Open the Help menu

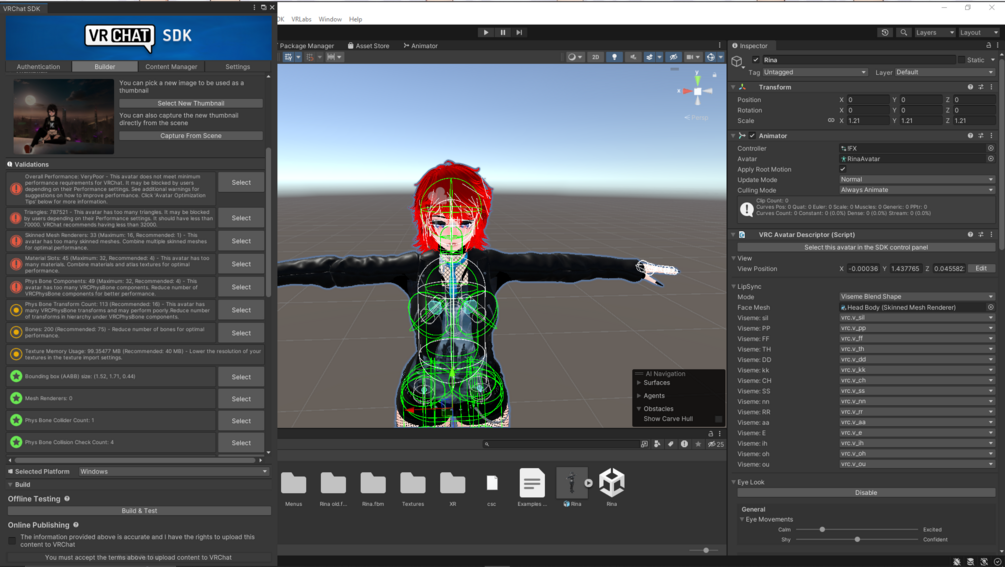pos(356,19)
